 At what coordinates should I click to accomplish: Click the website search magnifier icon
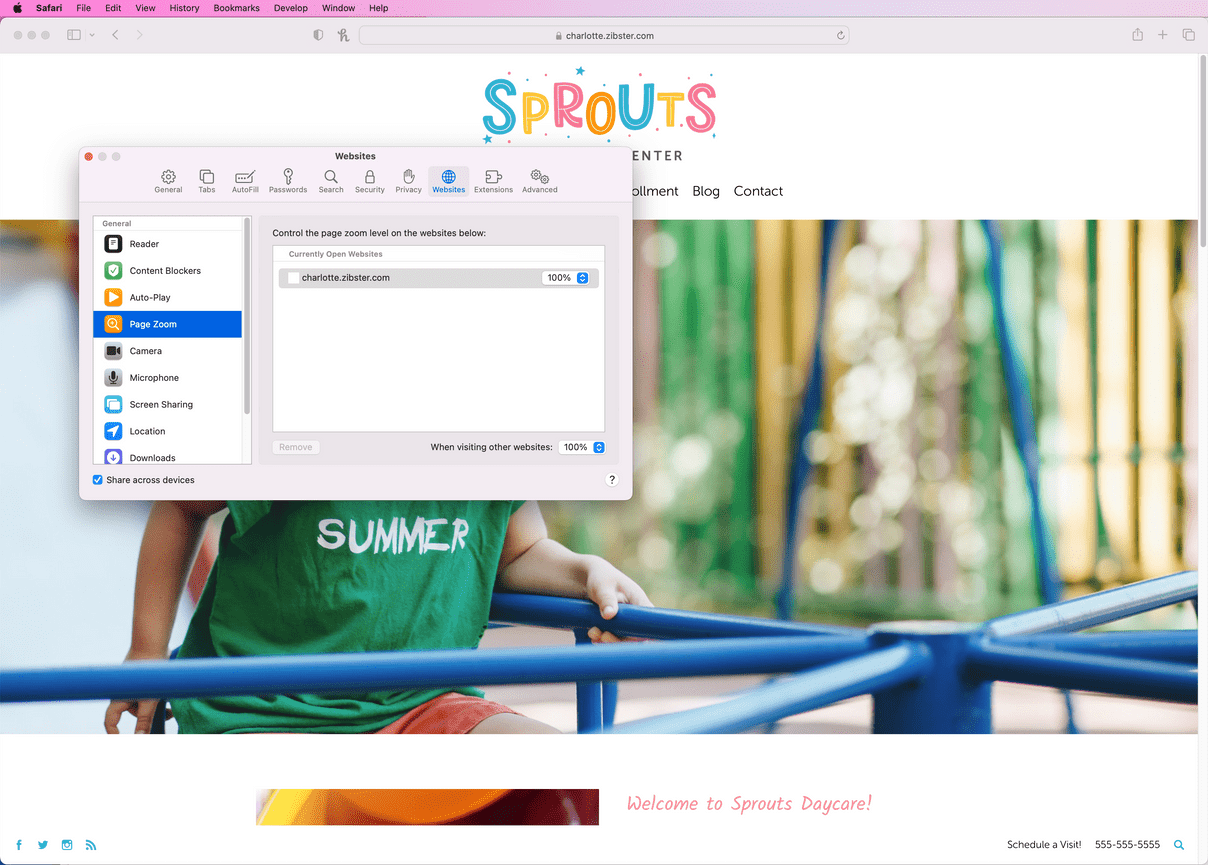pos(1179,845)
